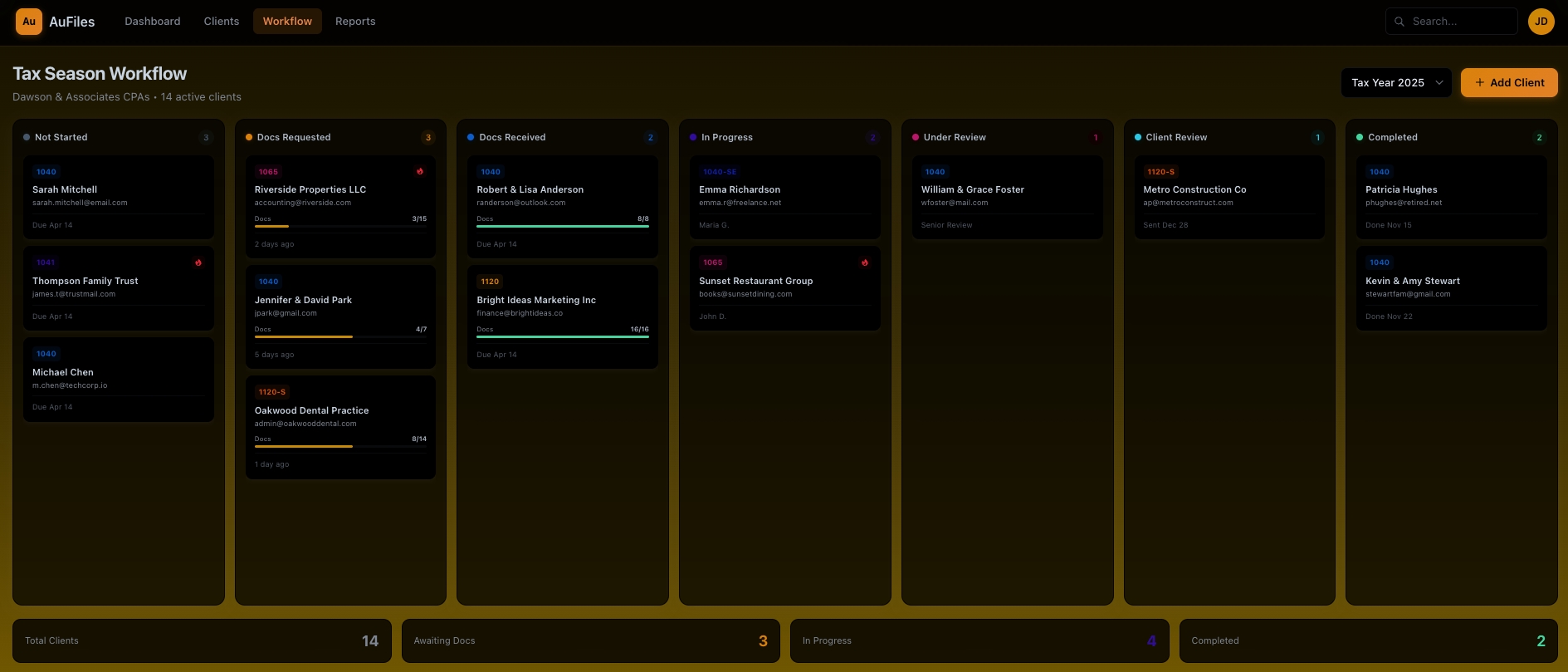The width and height of the screenshot is (1568, 672).
Task: Click the Docs Received column count badge
Action: pyautogui.click(x=651, y=138)
